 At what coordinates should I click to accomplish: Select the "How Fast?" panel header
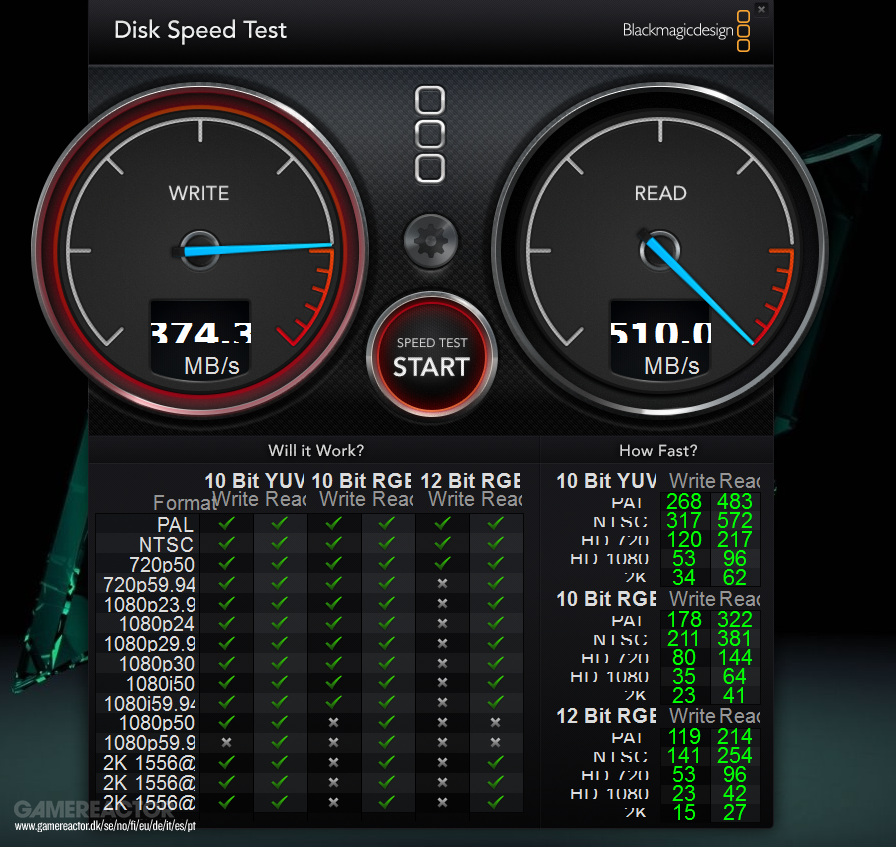pos(658,451)
